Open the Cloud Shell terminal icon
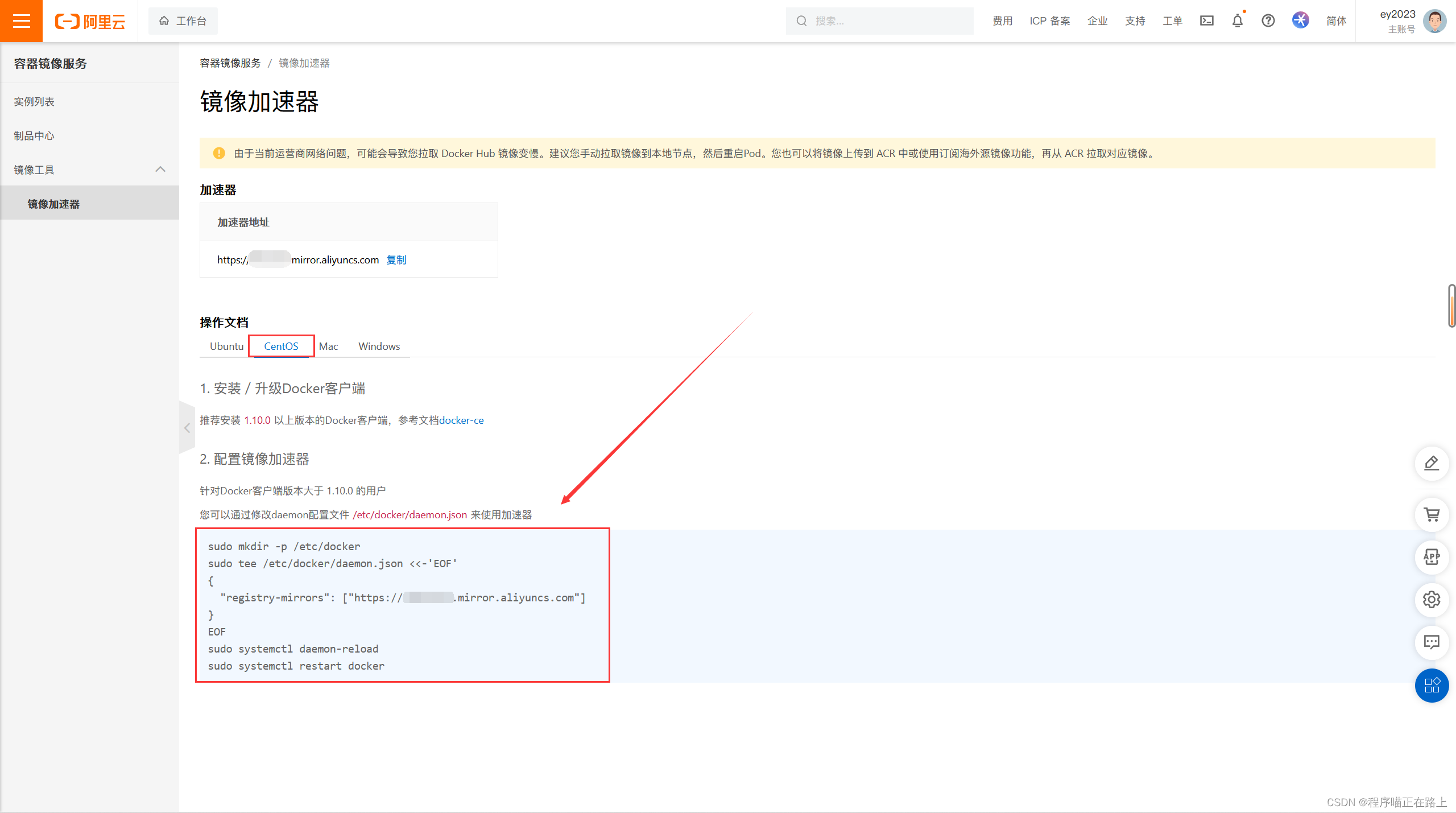This screenshot has width=1456, height=813. coord(1206,21)
